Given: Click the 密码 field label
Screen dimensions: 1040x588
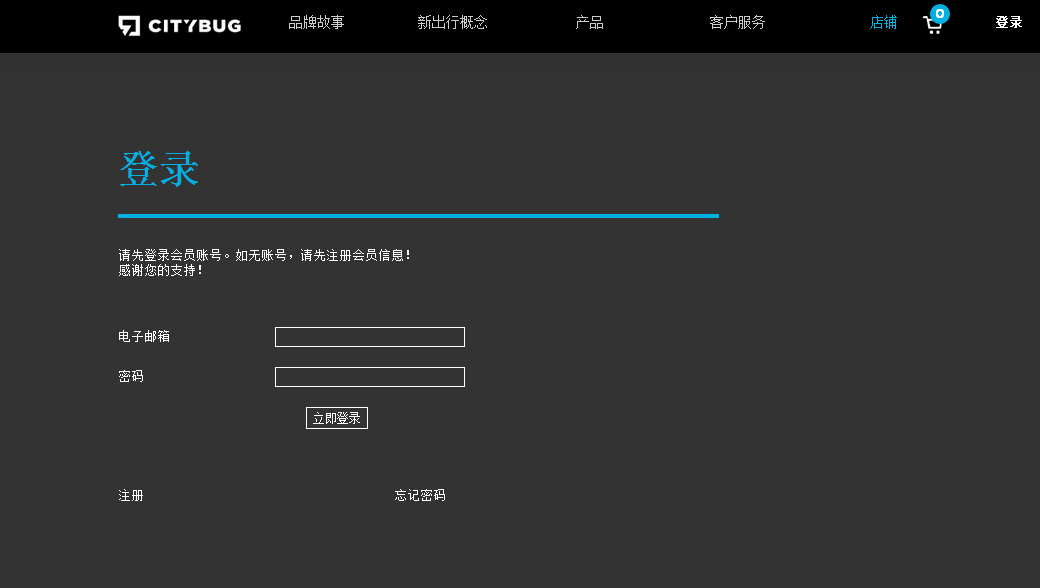Looking at the screenshot, I should 131,377.
